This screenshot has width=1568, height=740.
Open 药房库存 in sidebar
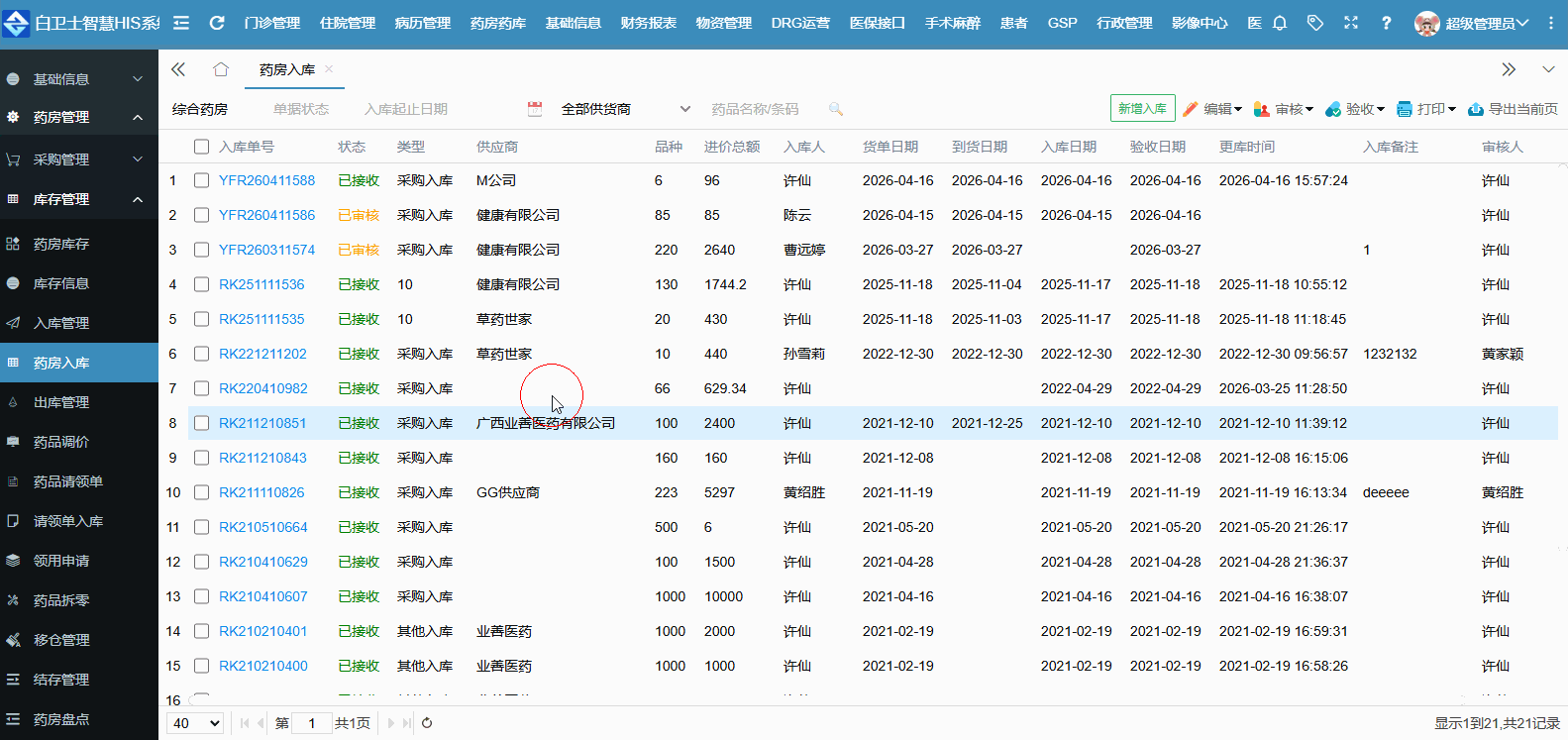pos(79,244)
